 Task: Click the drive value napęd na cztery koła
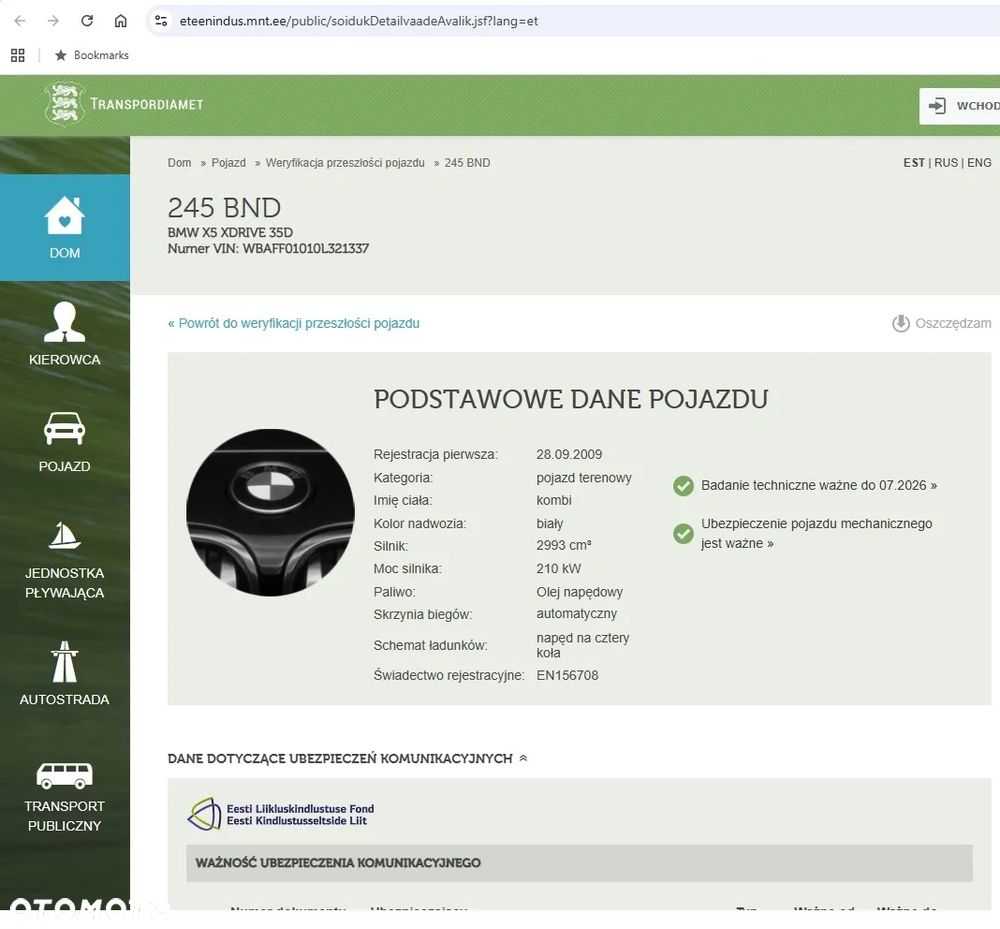click(x=582, y=645)
